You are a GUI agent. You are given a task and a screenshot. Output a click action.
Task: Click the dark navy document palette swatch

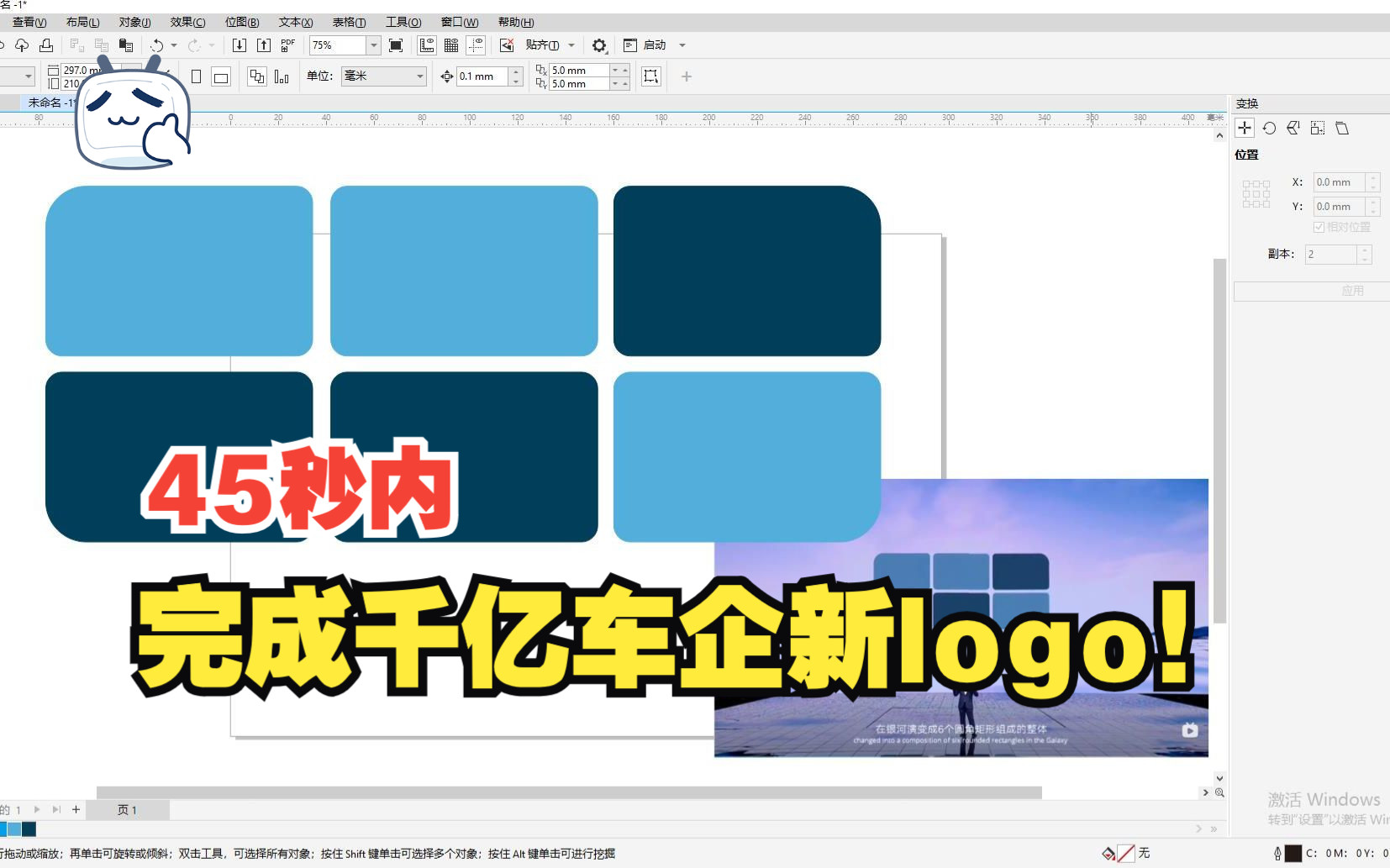[29, 829]
